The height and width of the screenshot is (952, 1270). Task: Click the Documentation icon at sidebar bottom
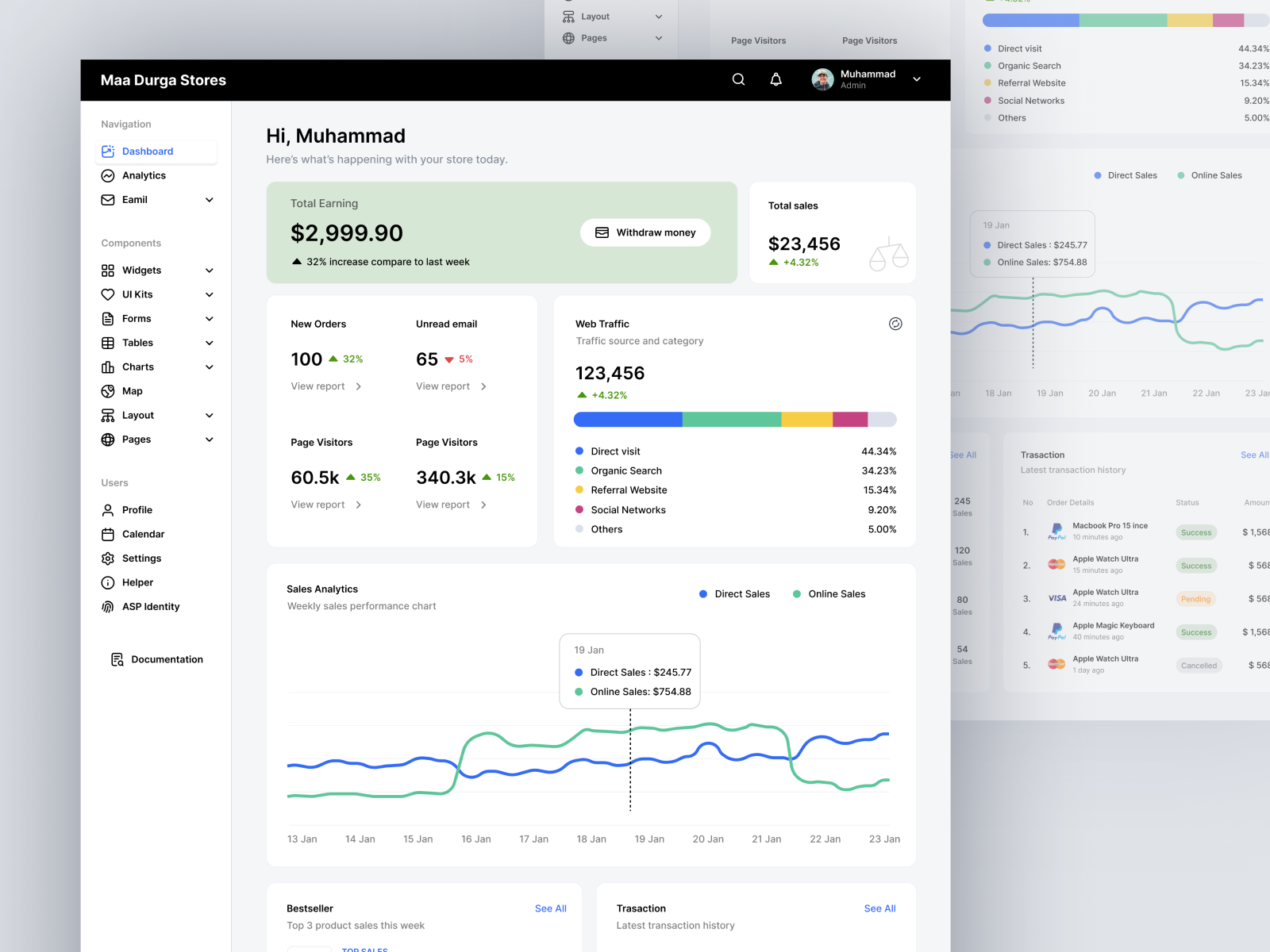point(116,659)
